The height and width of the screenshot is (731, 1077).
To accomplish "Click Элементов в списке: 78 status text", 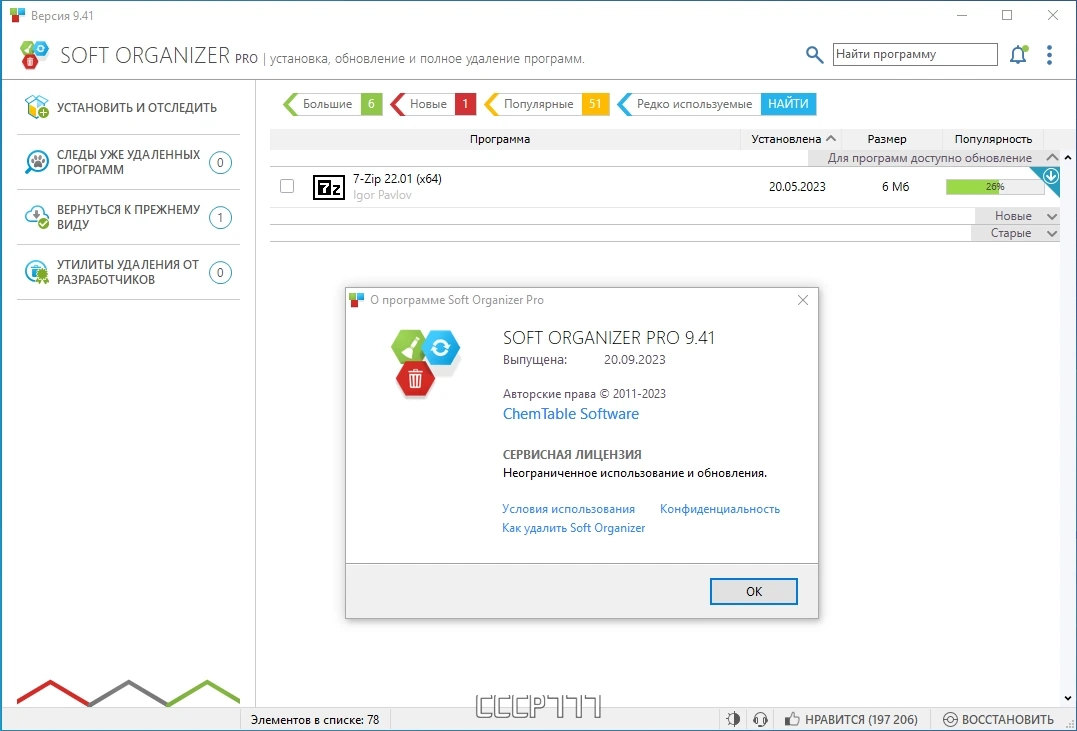I will point(315,720).
